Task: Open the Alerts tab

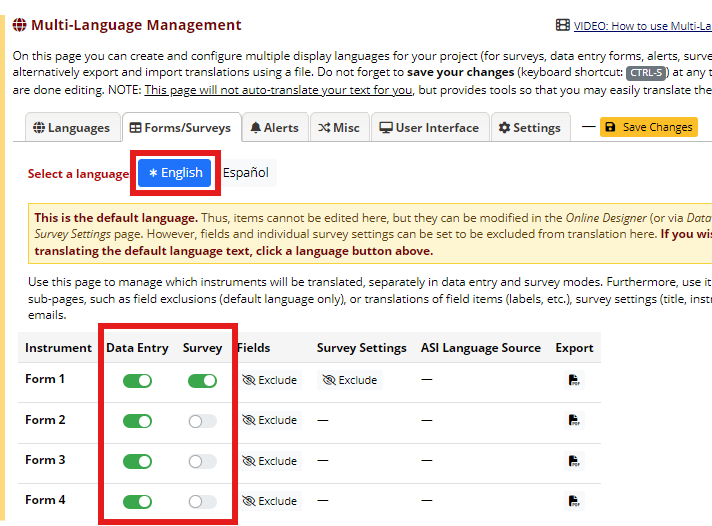Action: pyautogui.click(x=275, y=128)
